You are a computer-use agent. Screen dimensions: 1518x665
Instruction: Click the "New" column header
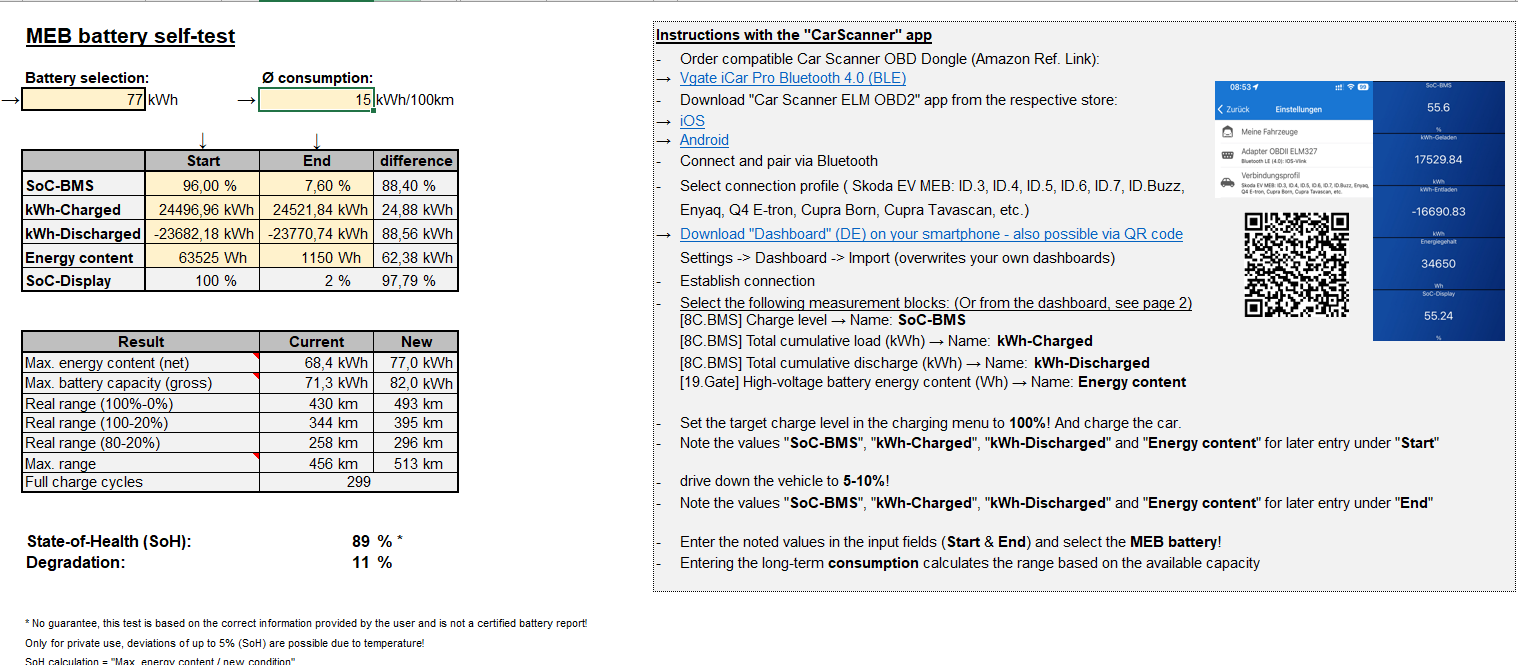coord(416,342)
